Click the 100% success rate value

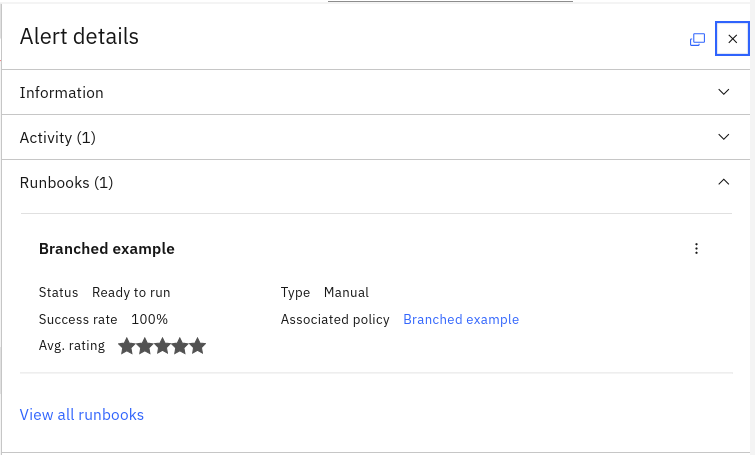point(149,319)
